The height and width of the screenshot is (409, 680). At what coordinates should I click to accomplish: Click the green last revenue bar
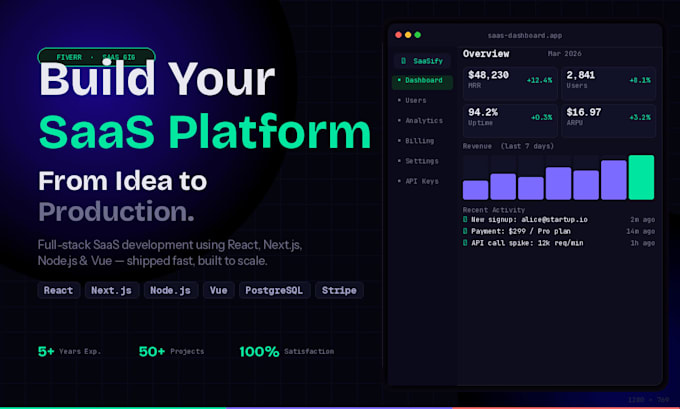coord(641,177)
